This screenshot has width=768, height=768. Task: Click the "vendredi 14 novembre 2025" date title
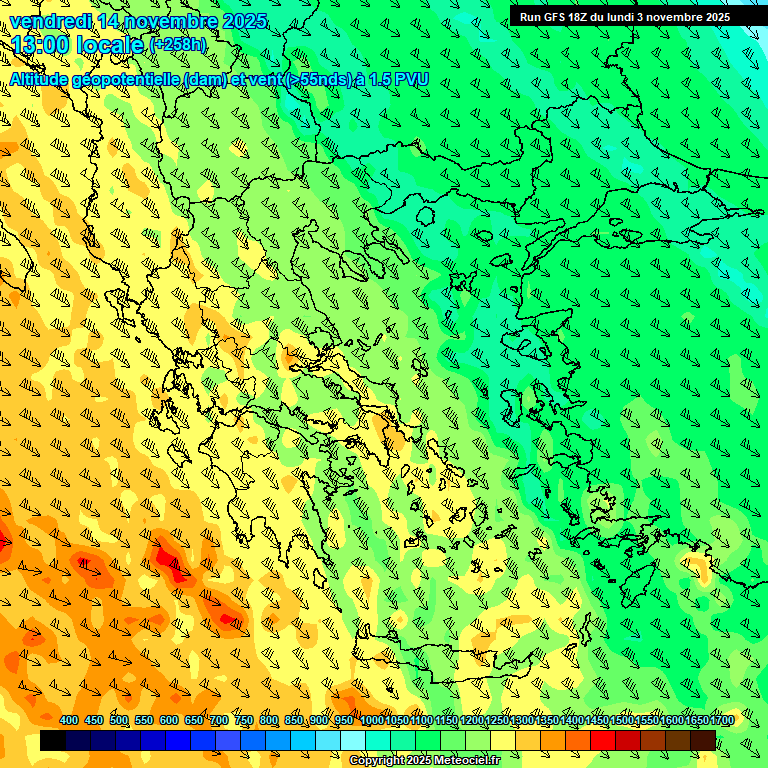pyautogui.click(x=138, y=21)
